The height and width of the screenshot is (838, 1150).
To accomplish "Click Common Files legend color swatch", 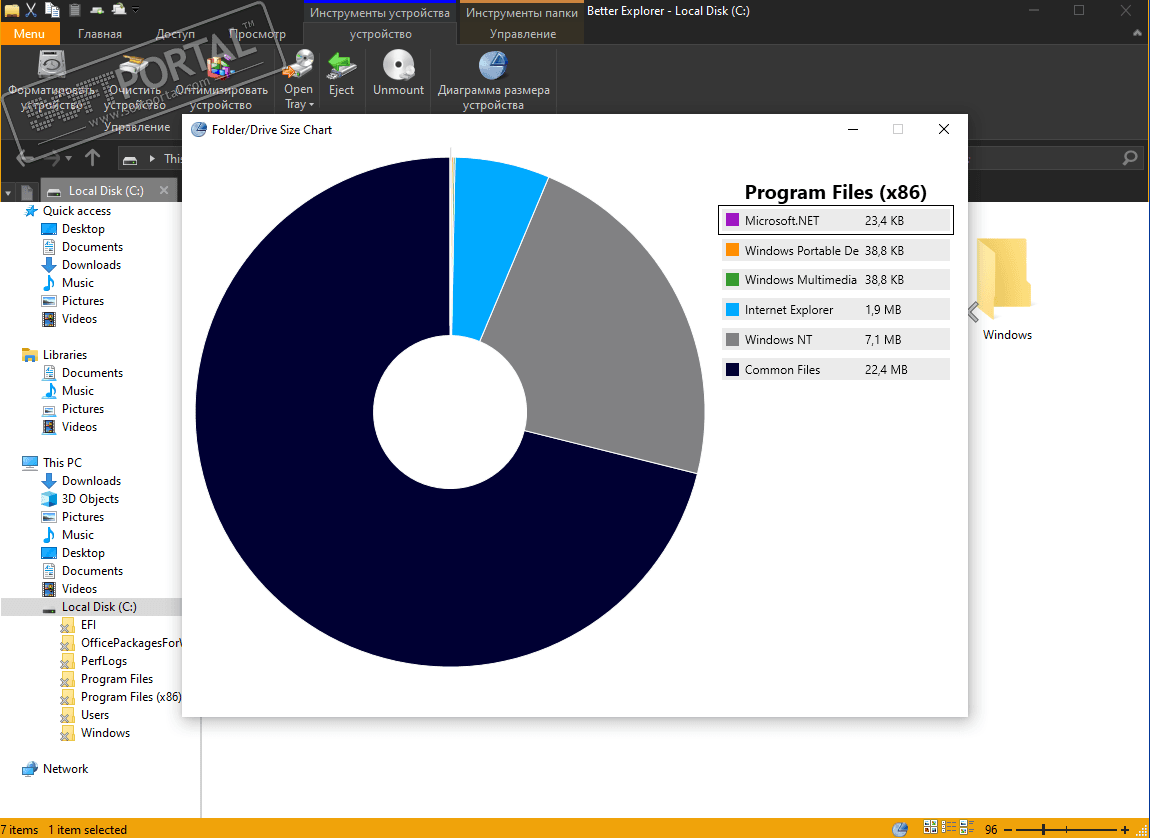I will [732, 370].
